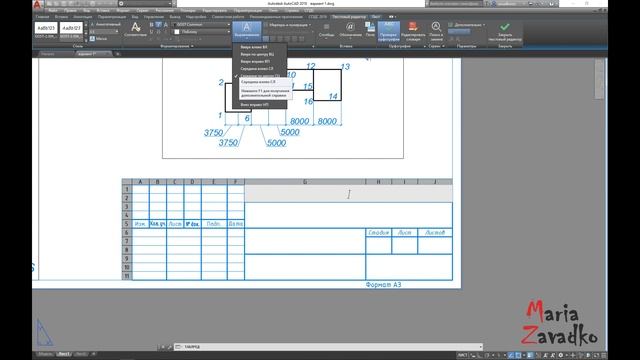Click the new drawing tab plus button
Image resolution: width=640 pixels, height=360 pixels.
(118, 53)
